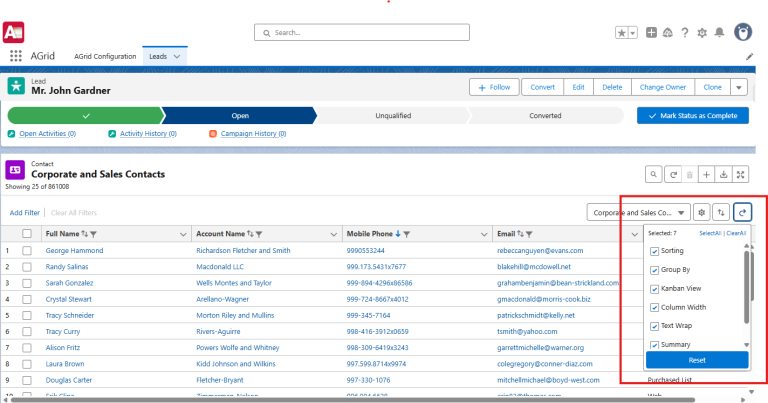768x403 pixels.
Task: Click the Email column filter icon
Action: point(529,234)
